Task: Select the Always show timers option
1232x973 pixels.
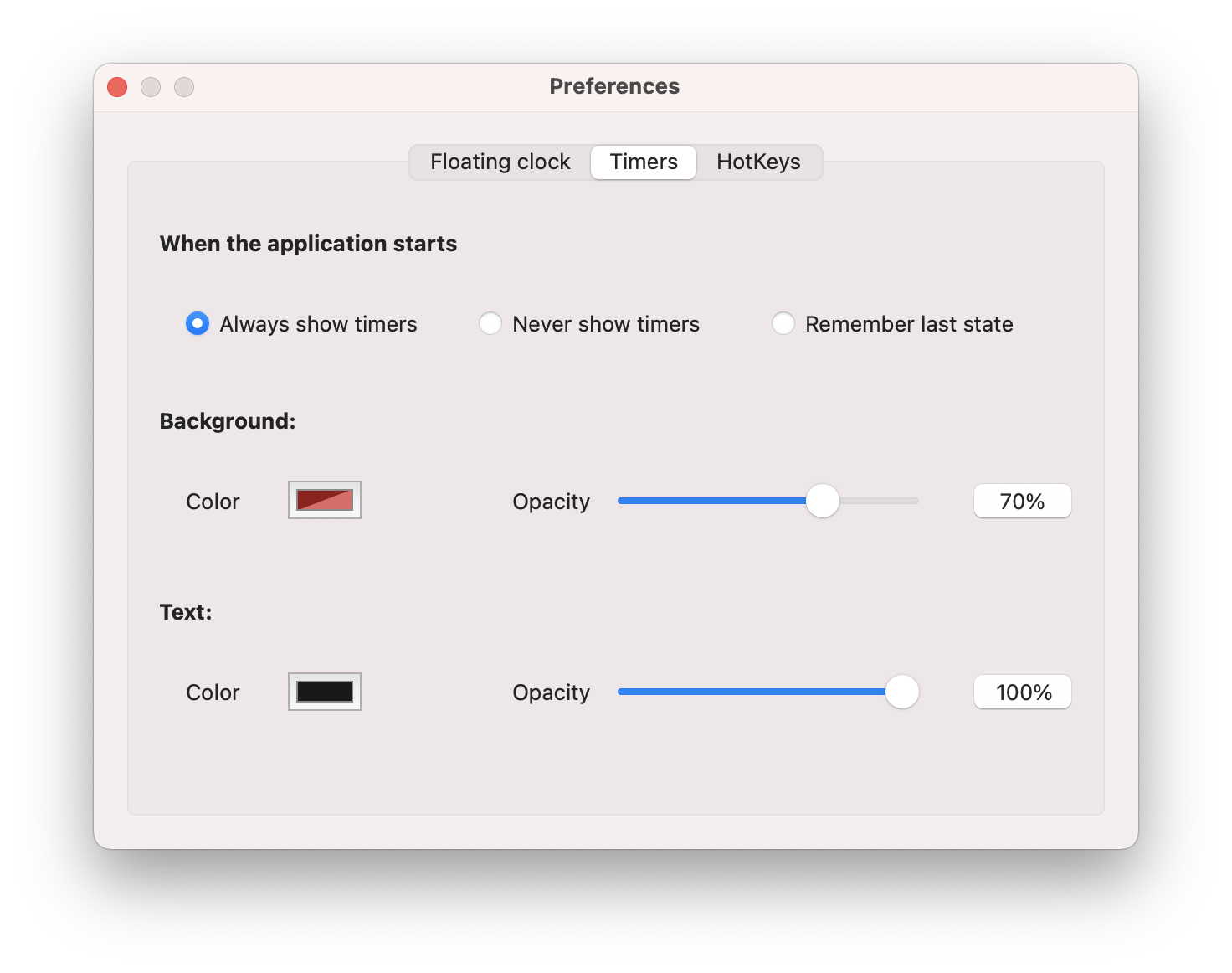Action: (198, 324)
